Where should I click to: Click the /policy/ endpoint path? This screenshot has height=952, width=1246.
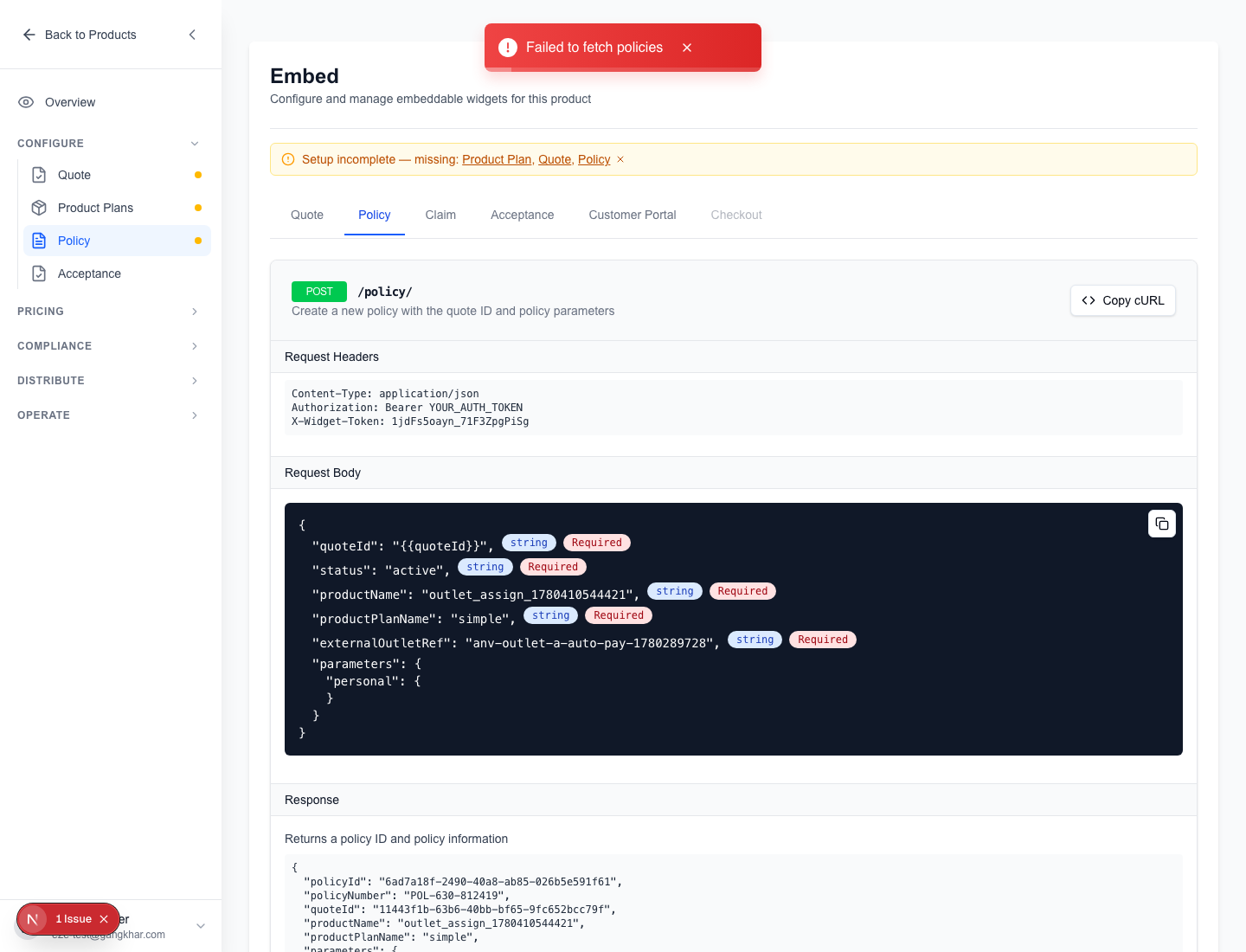385,292
